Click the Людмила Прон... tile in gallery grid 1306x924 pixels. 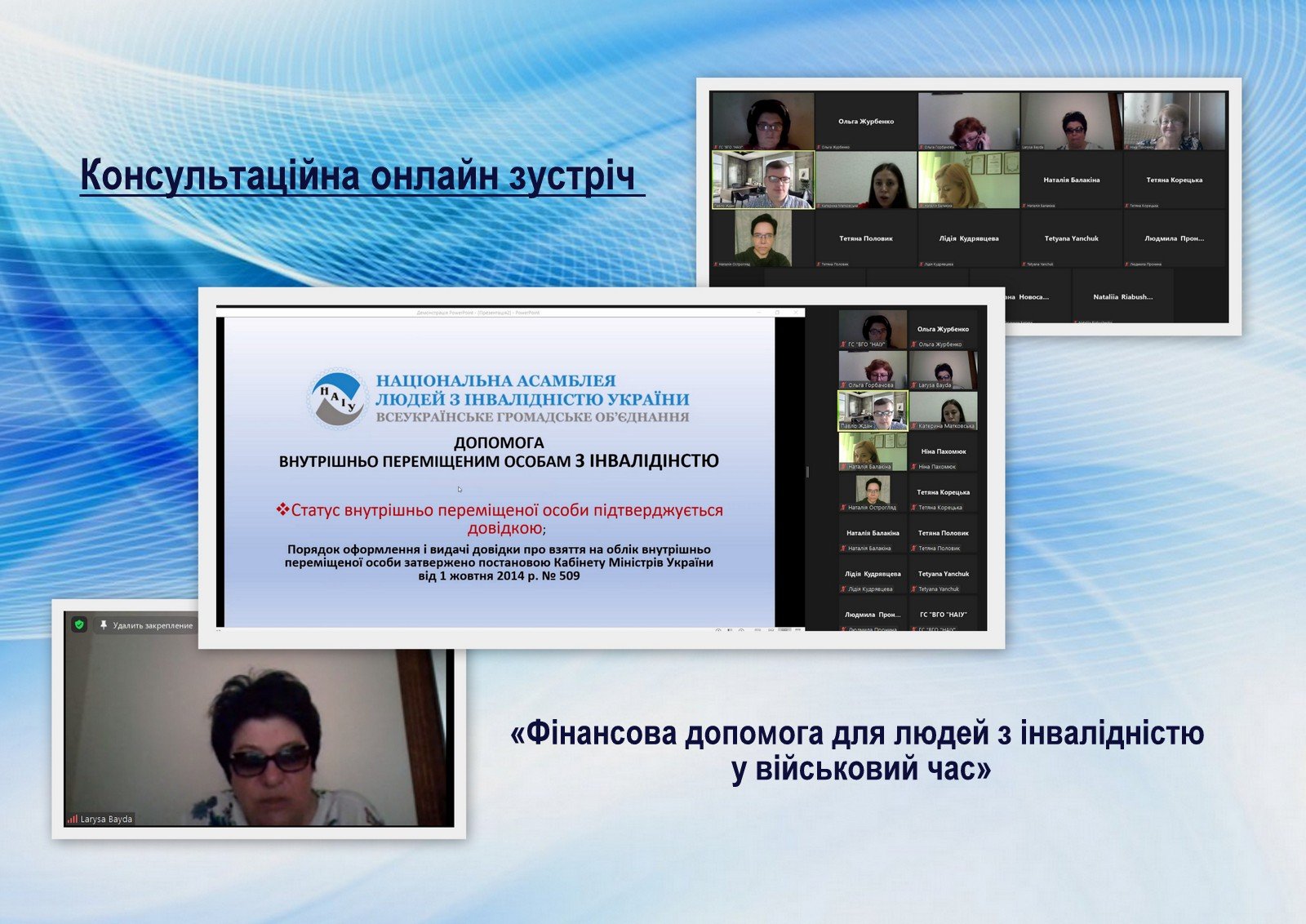click(x=1174, y=238)
